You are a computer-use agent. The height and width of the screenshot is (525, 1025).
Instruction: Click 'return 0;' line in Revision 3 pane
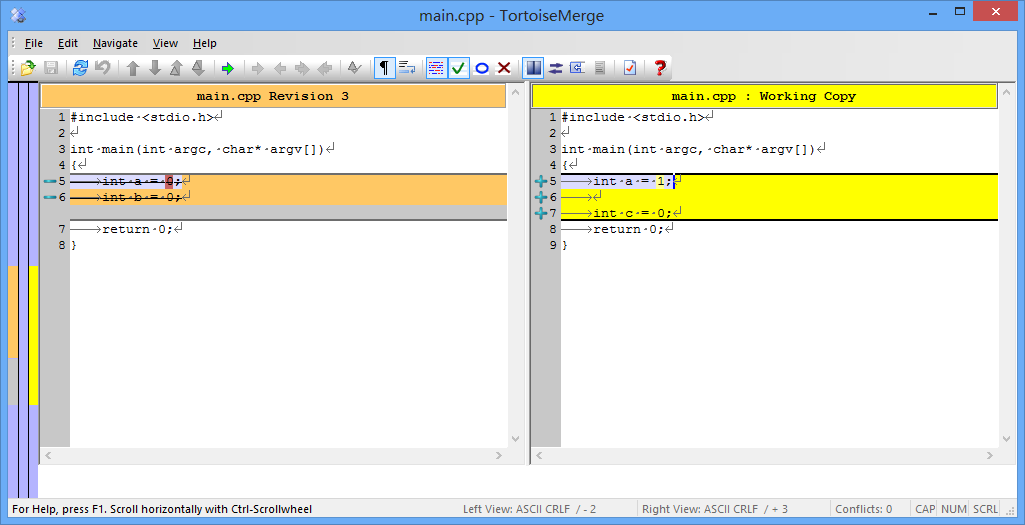click(x=288, y=229)
